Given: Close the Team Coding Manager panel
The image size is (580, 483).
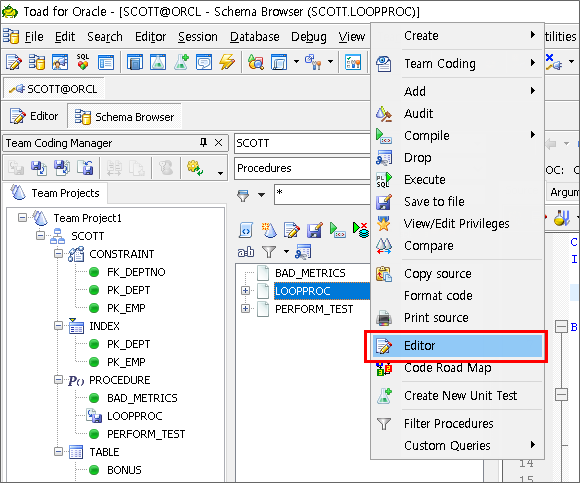Looking at the screenshot, I should click(x=219, y=142).
